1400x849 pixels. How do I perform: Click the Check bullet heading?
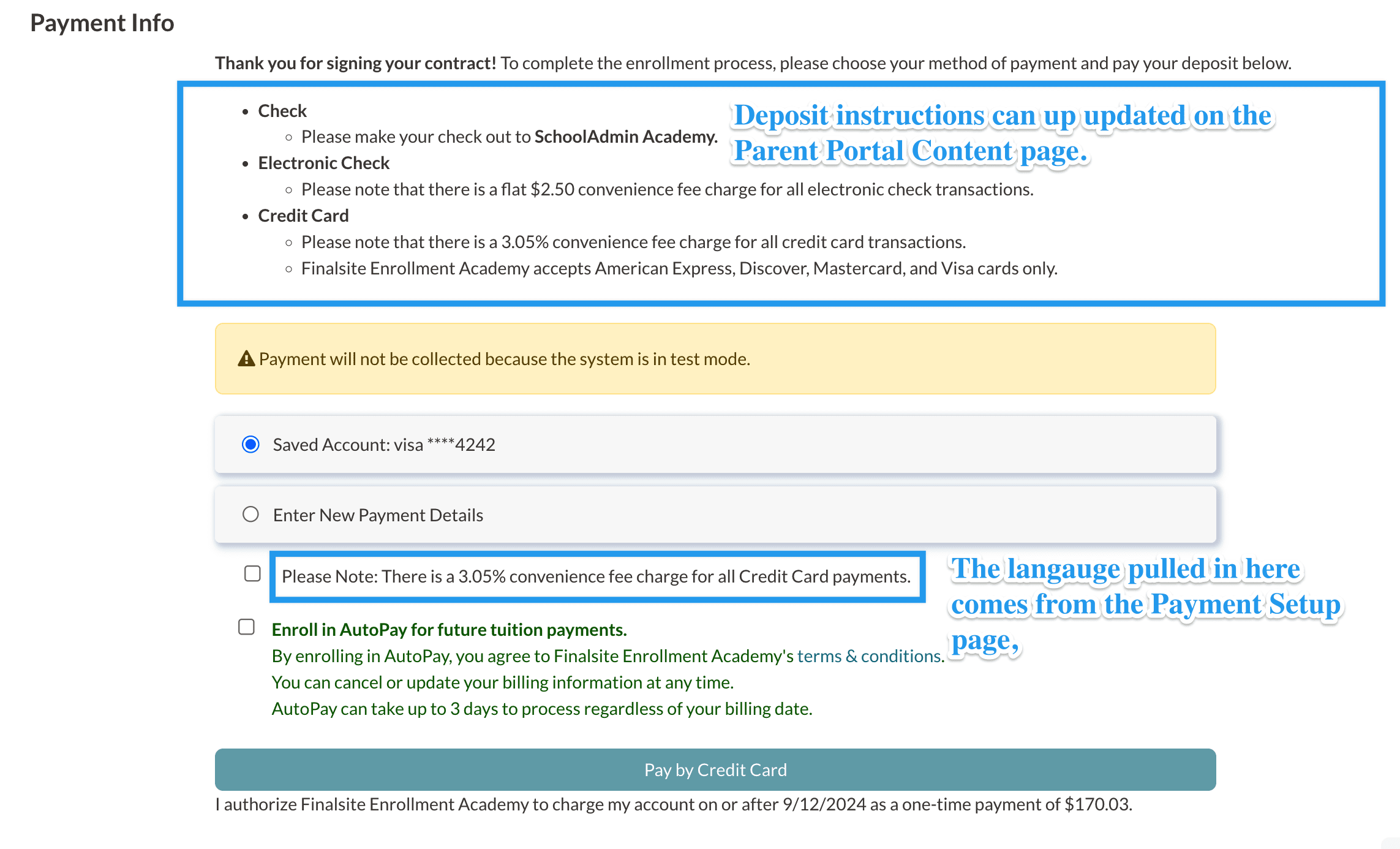pyautogui.click(x=282, y=111)
